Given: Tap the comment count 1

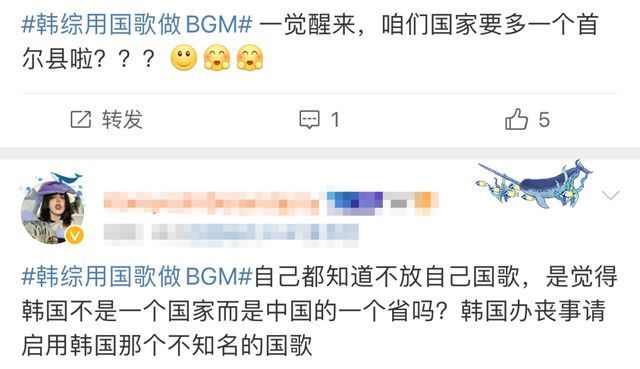Looking at the screenshot, I should (x=335, y=120).
